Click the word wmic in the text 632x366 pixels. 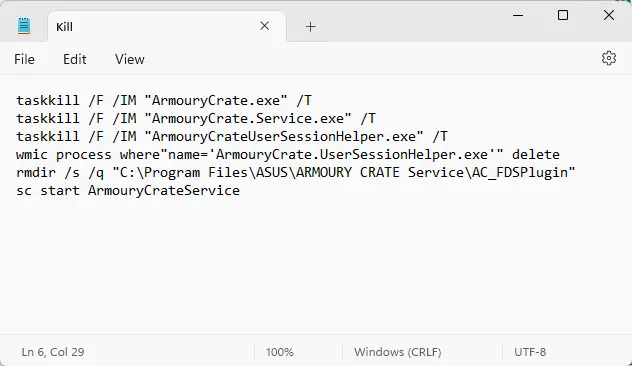(x=32, y=154)
